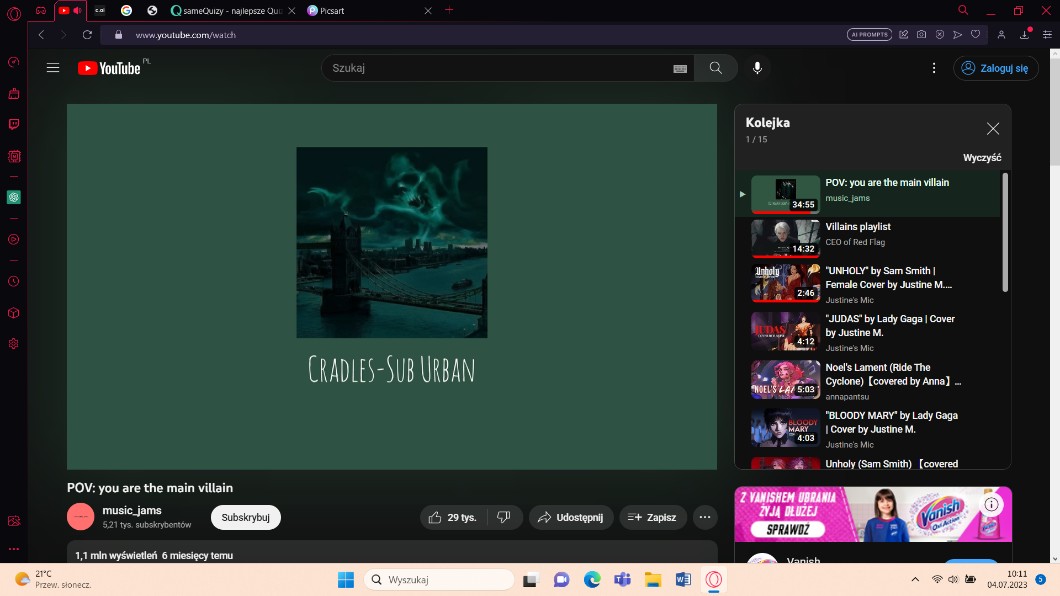Open the three-dot settings menu near sign in

click(934, 68)
